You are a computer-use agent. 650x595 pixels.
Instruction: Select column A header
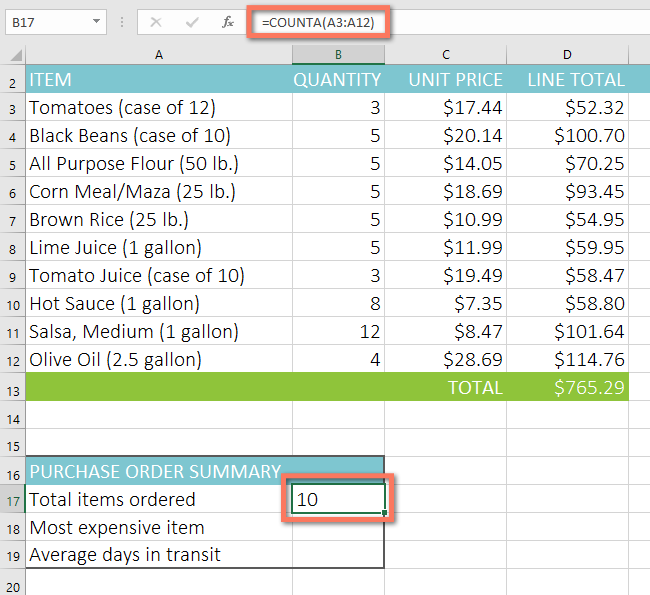159,55
